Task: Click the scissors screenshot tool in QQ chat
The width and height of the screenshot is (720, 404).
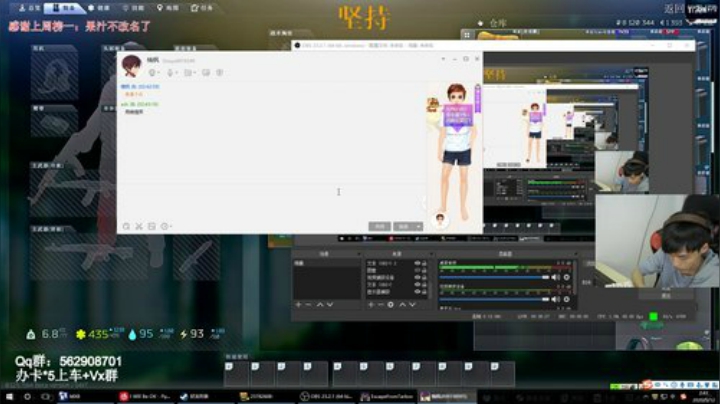Action: [x=139, y=226]
